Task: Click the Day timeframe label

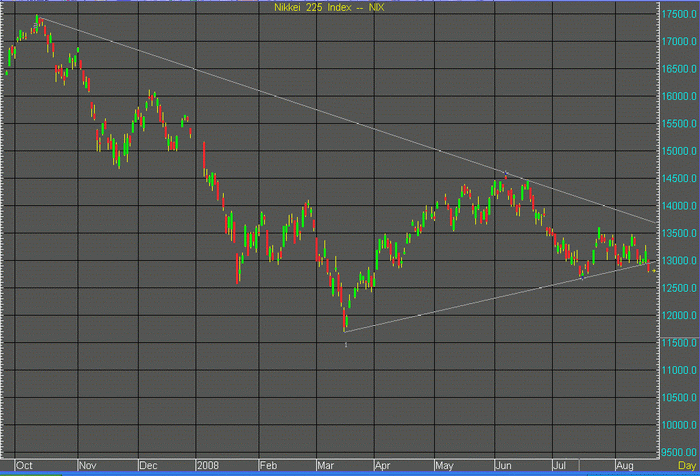Action: tap(687, 466)
